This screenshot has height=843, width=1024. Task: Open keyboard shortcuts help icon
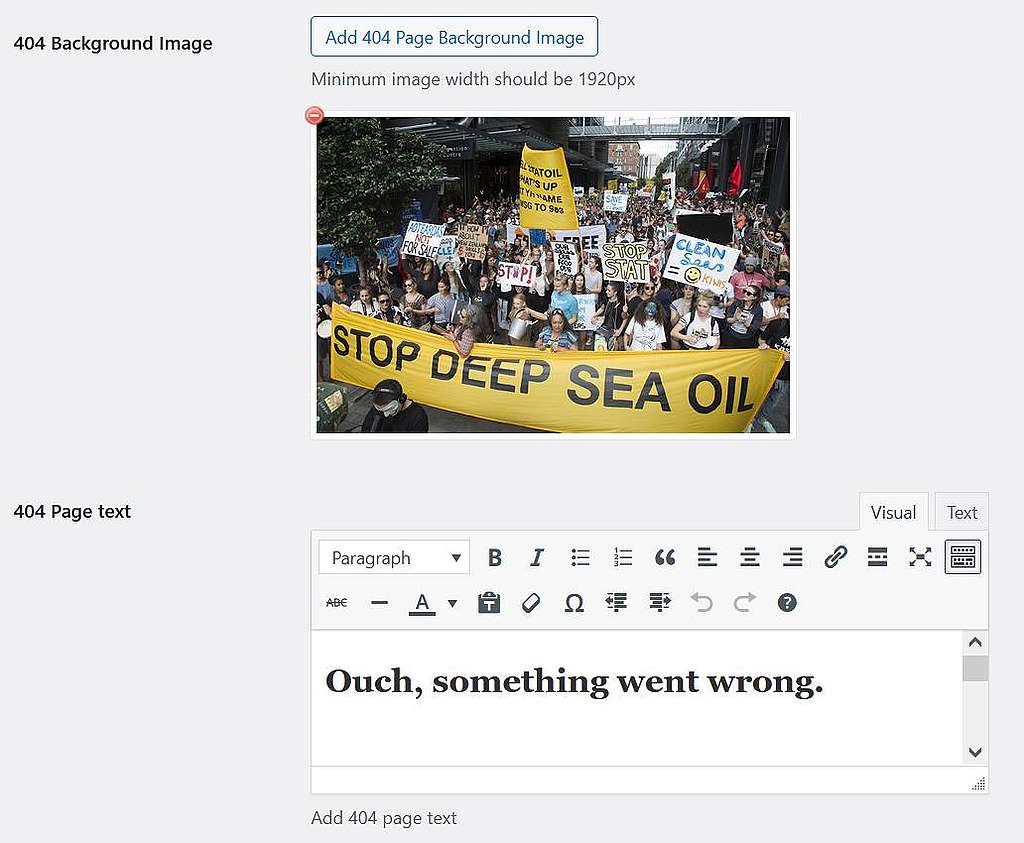point(787,603)
